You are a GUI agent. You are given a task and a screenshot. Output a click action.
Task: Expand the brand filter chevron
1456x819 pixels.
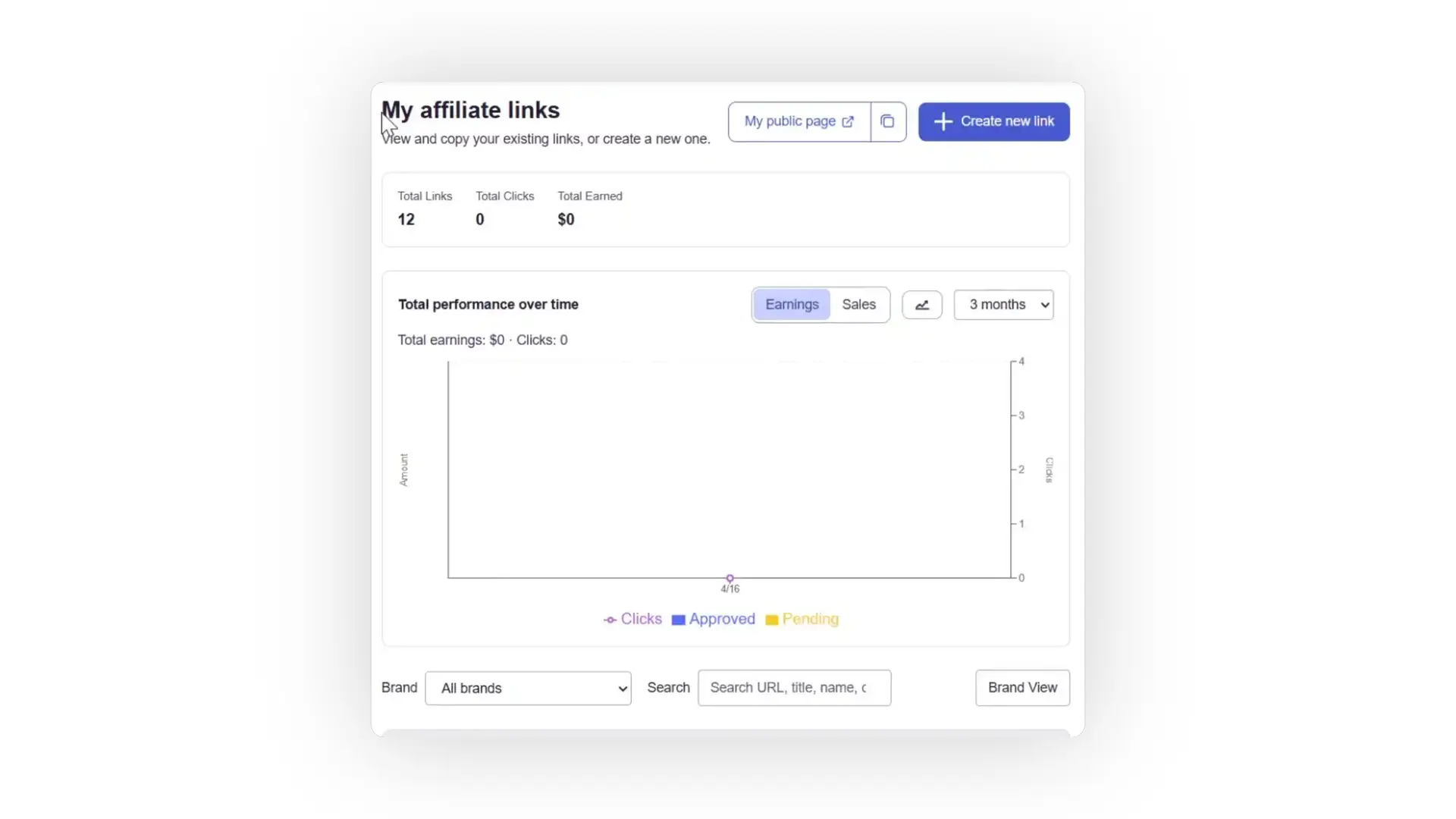pos(621,689)
